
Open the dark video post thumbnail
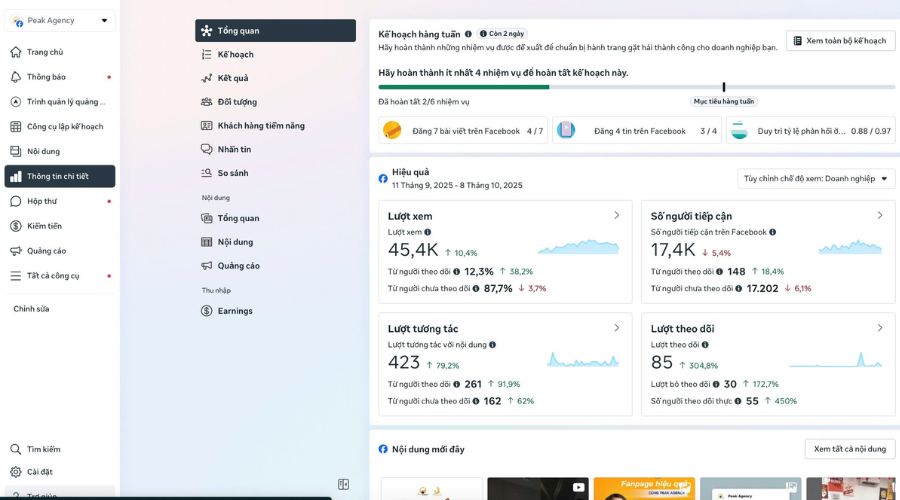coord(538,489)
